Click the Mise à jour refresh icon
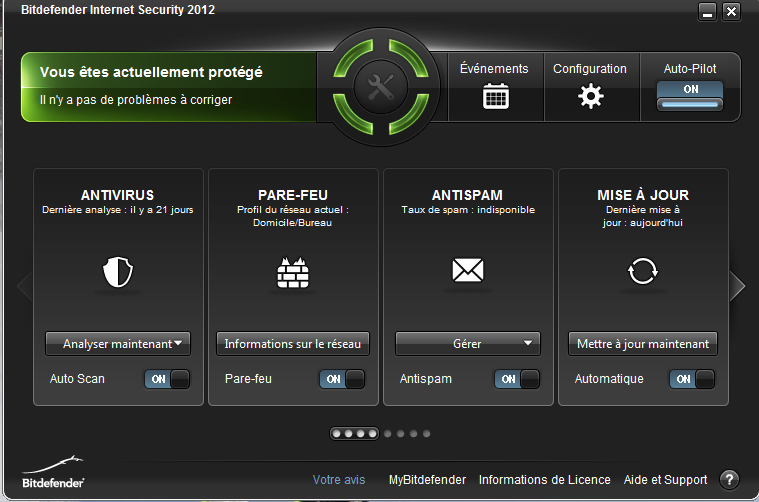 (643, 271)
